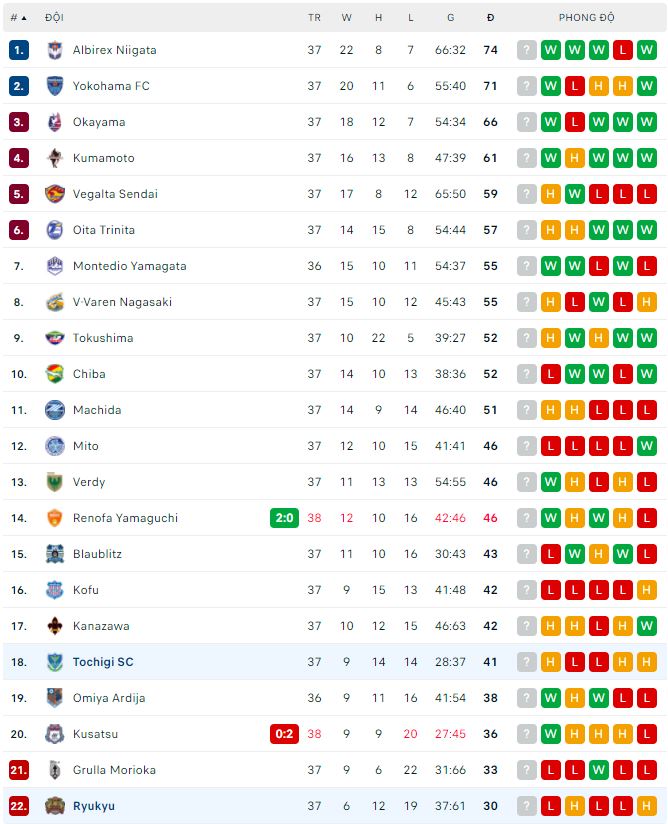Click the green 2:0 live score badge
This screenshot has height=824, width=668.
284,518
